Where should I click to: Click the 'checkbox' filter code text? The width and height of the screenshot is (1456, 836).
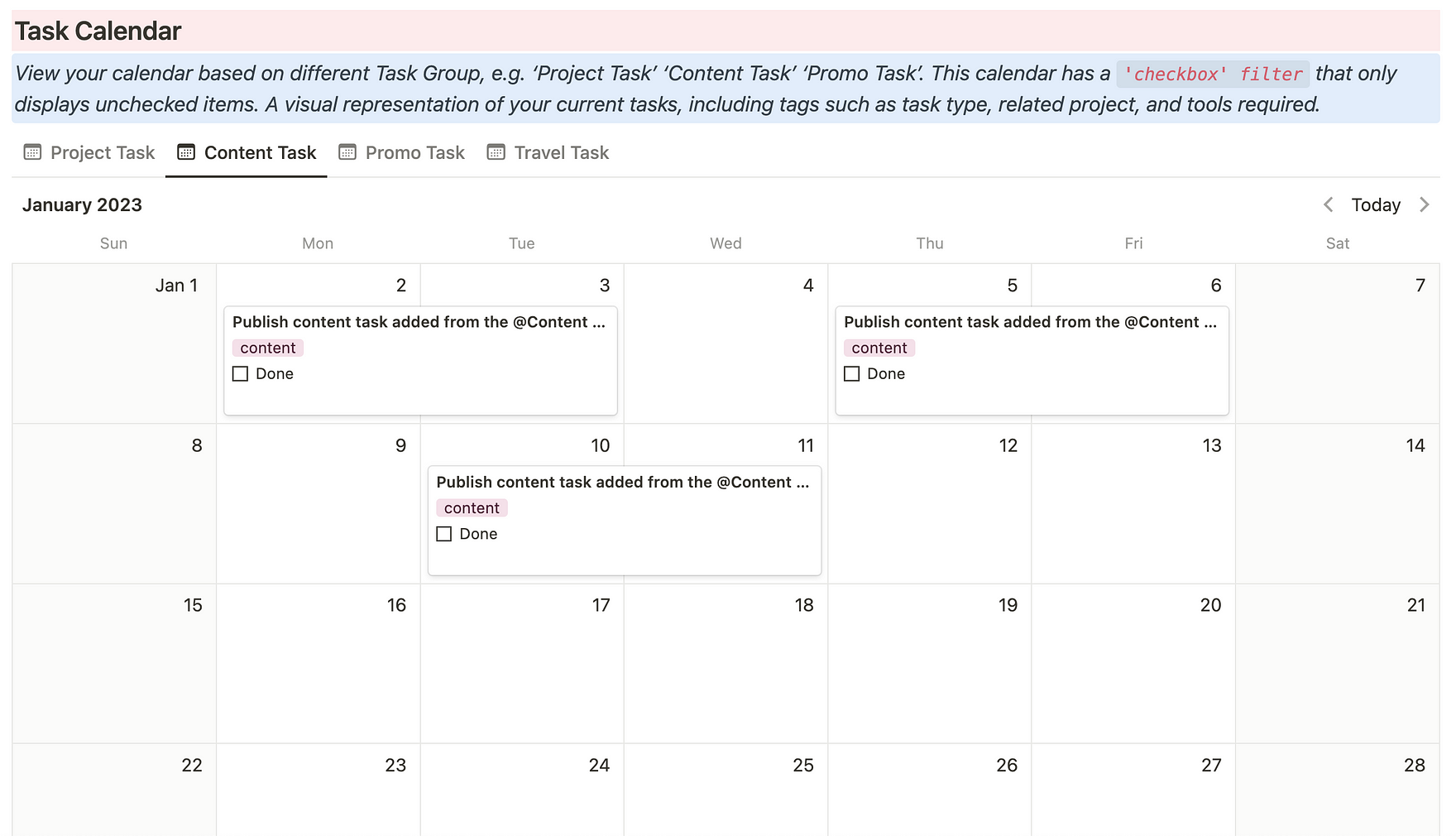pyautogui.click(x=1213, y=74)
